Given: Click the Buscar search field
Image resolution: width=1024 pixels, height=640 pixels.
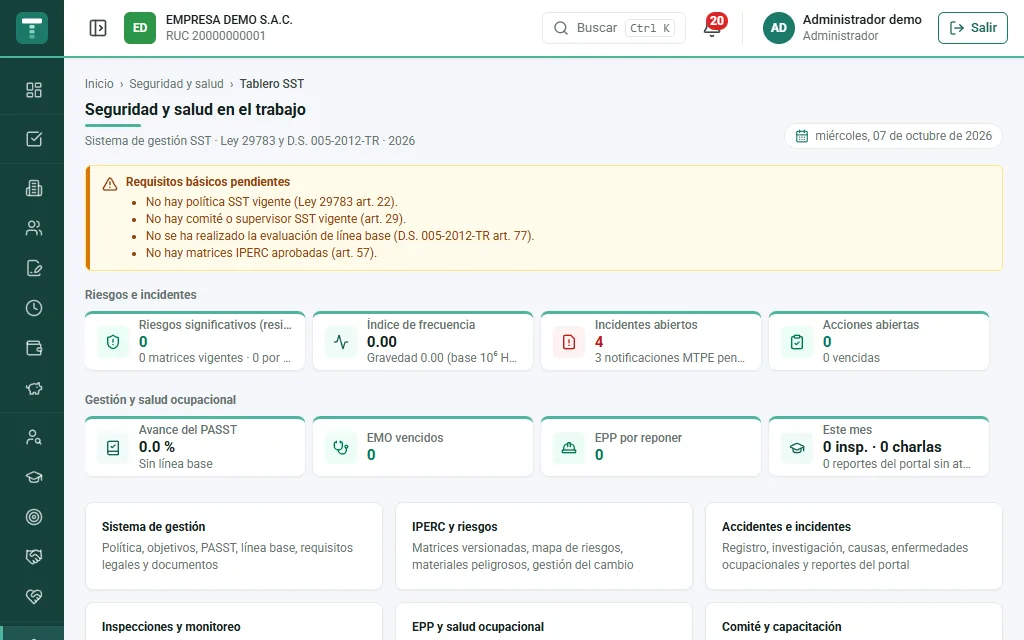Looking at the screenshot, I should click(x=614, y=28).
